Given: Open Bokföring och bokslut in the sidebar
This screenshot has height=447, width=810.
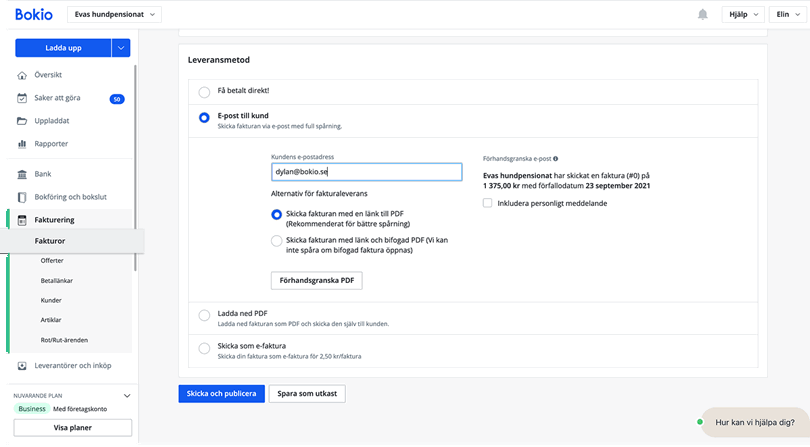Looking at the screenshot, I should (70, 197).
